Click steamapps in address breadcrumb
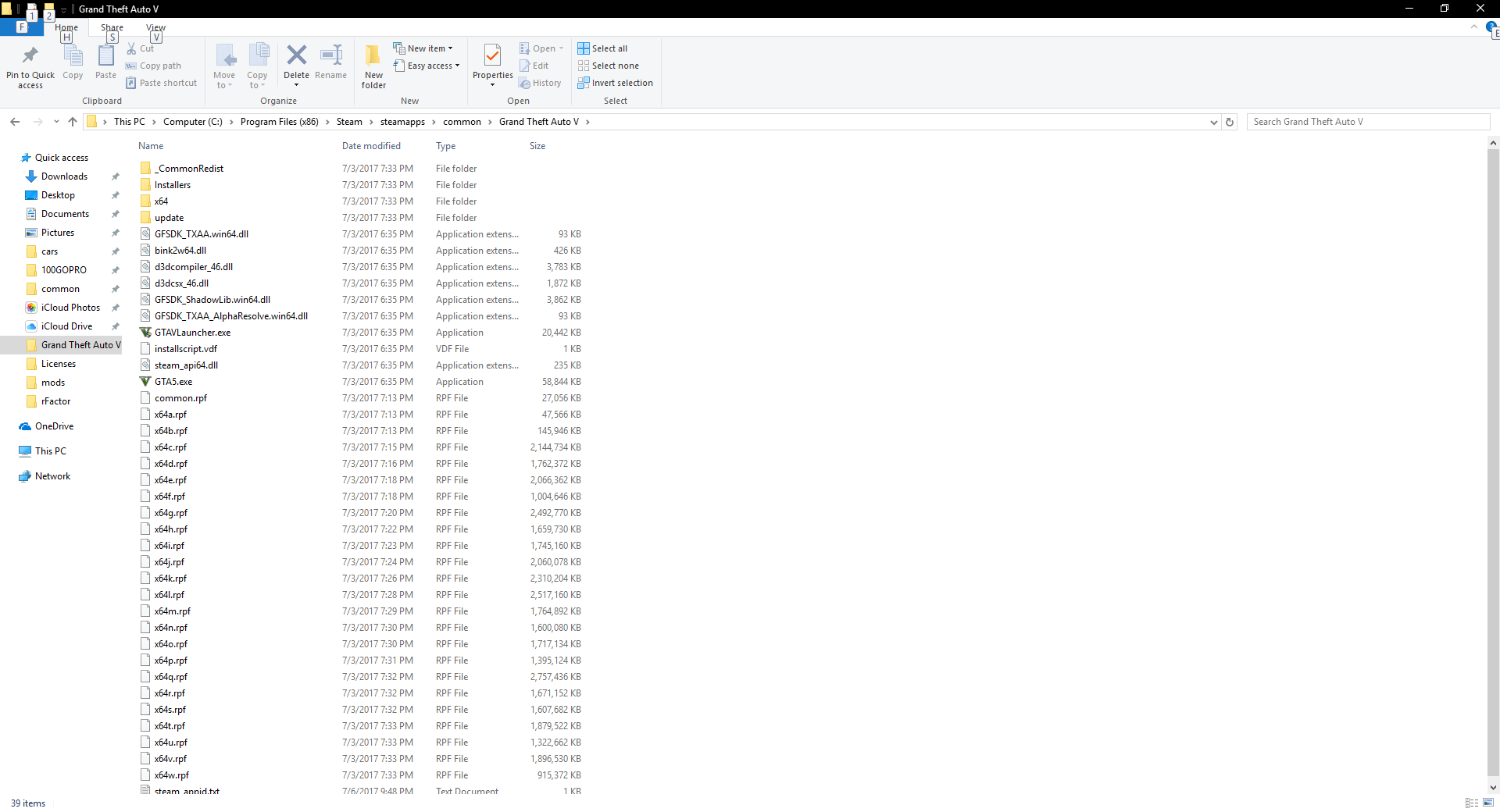Screen dimensions: 1500x812 [x=402, y=122]
